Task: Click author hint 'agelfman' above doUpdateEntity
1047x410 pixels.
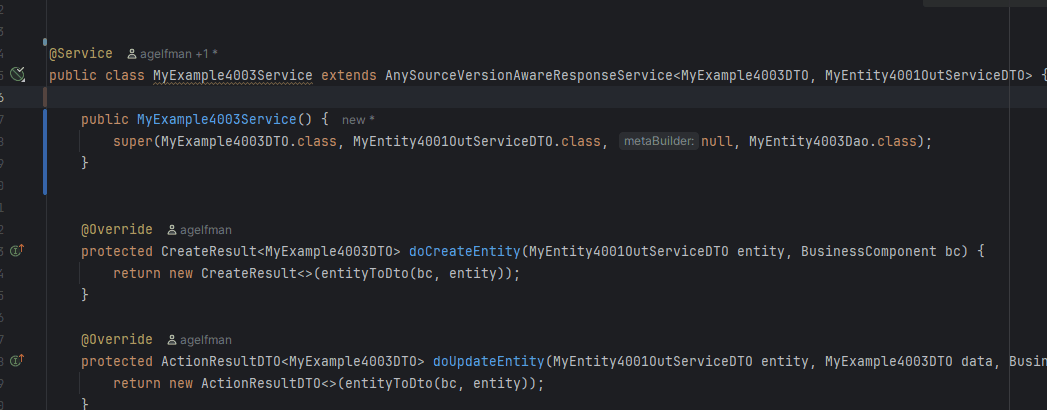Action: click(x=199, y=340)
